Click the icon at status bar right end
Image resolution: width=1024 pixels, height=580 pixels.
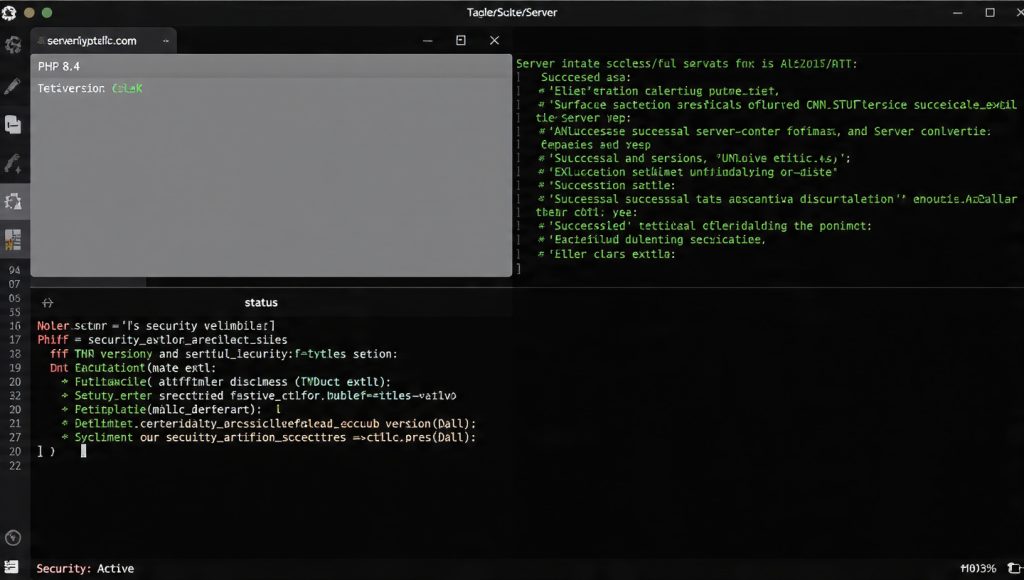point(1014,568)
